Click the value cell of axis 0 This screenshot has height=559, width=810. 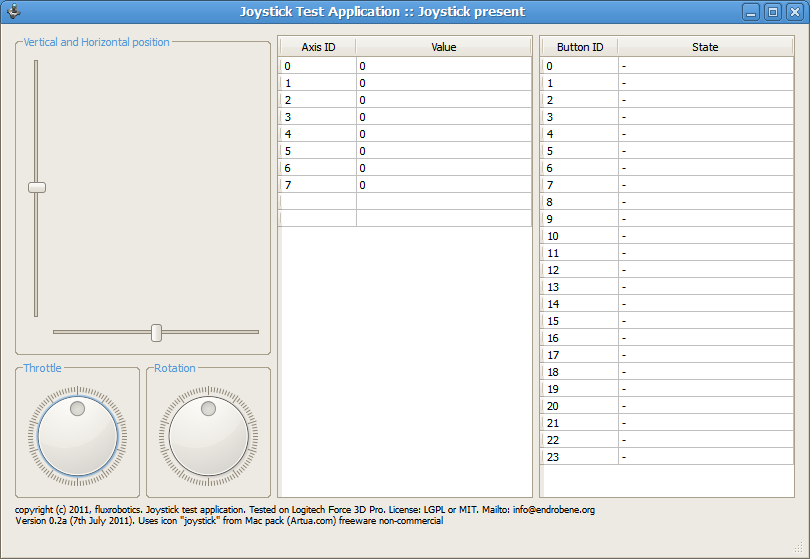coord(444,66)
